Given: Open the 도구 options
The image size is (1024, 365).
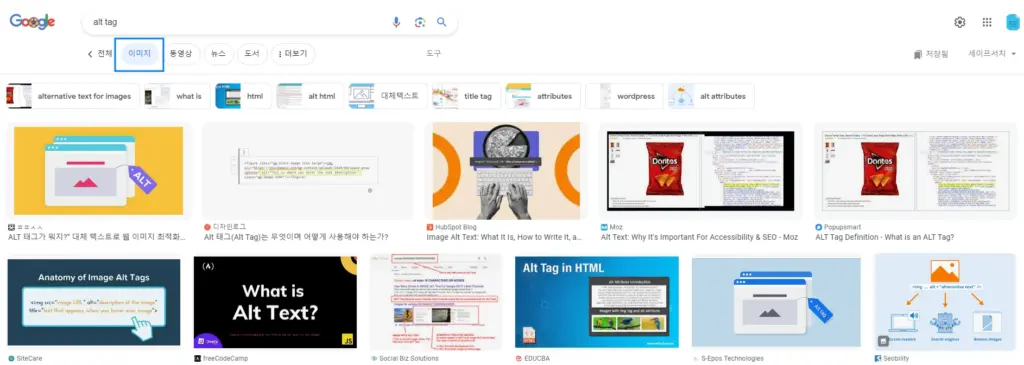Looking at the screenshot, I should 434,54.
